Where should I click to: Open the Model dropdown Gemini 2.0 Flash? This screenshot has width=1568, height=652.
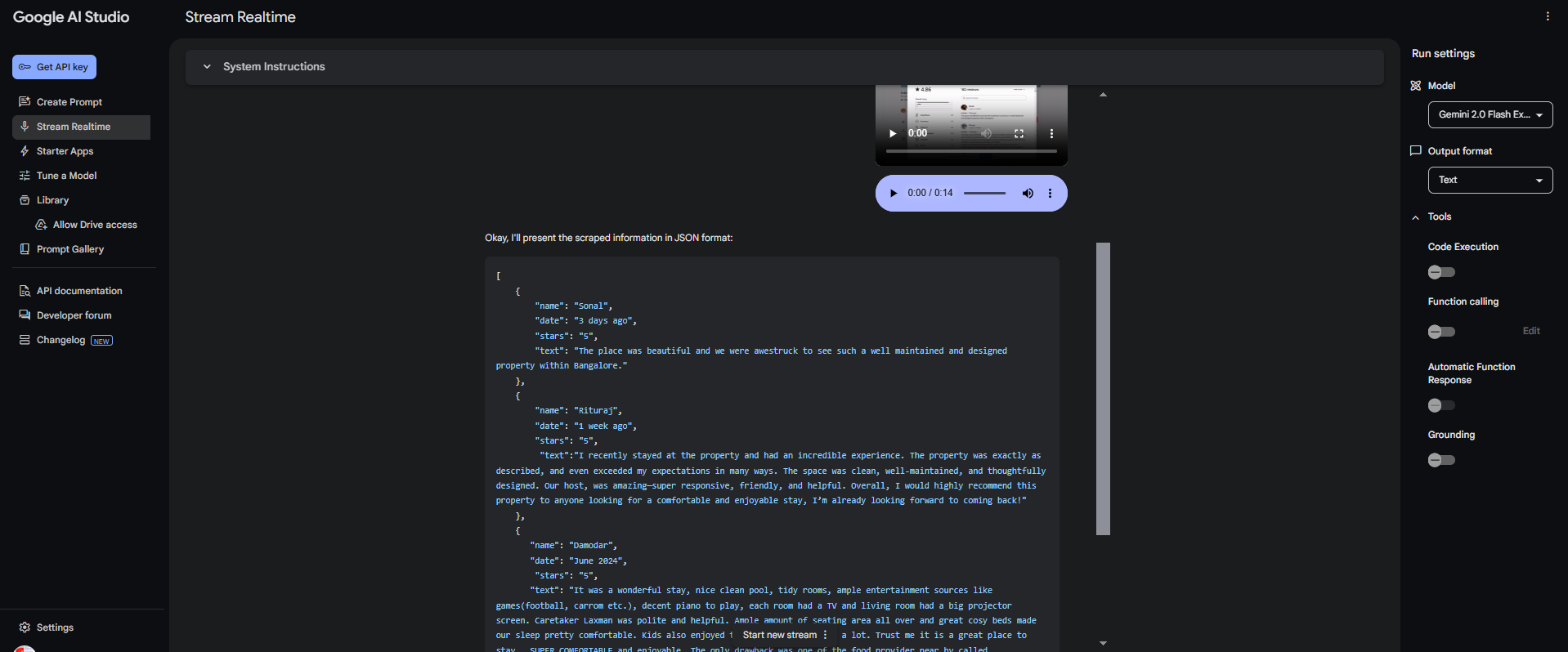(x=1490, y=115)
